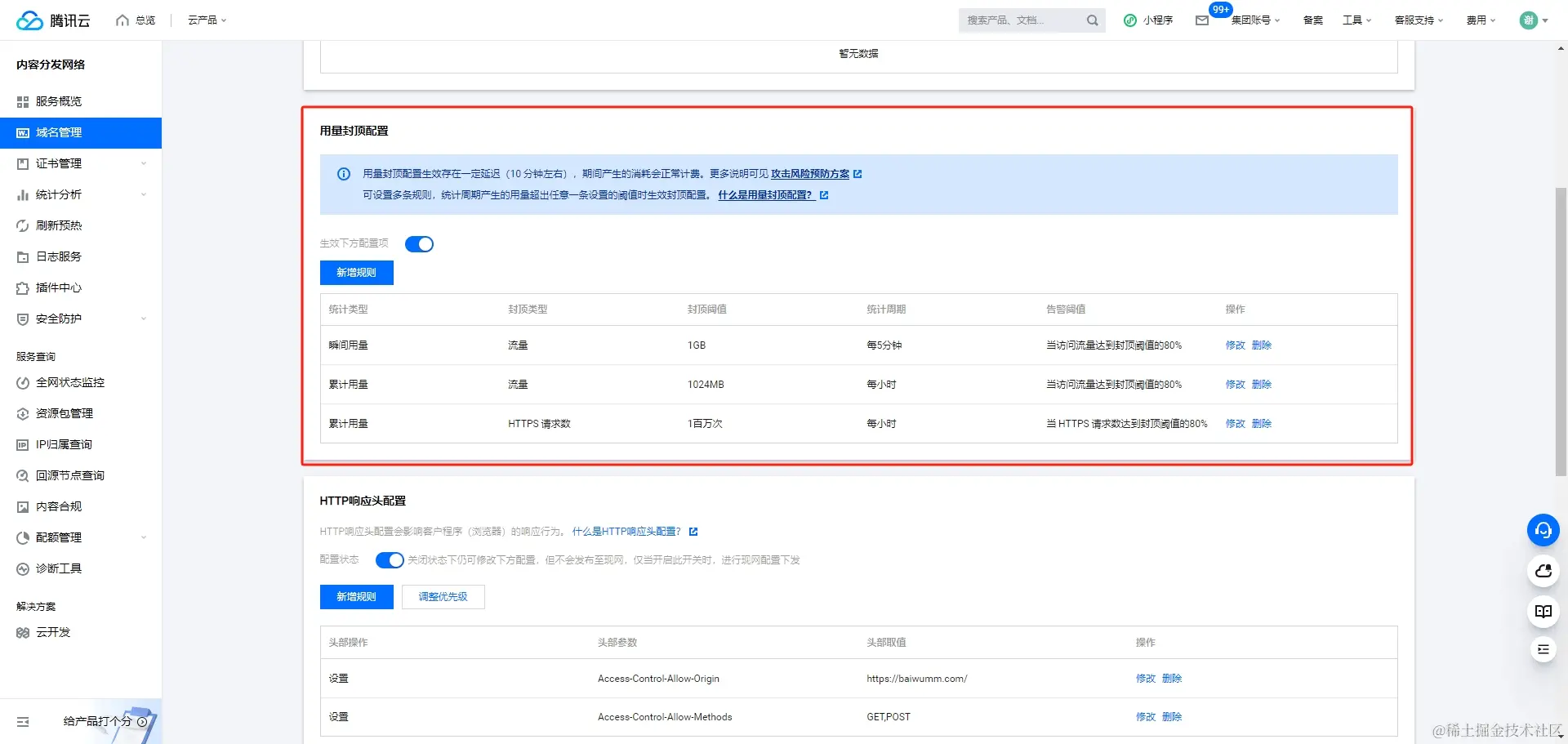Click the floating documentation book icon

[x=1543, y=611]
